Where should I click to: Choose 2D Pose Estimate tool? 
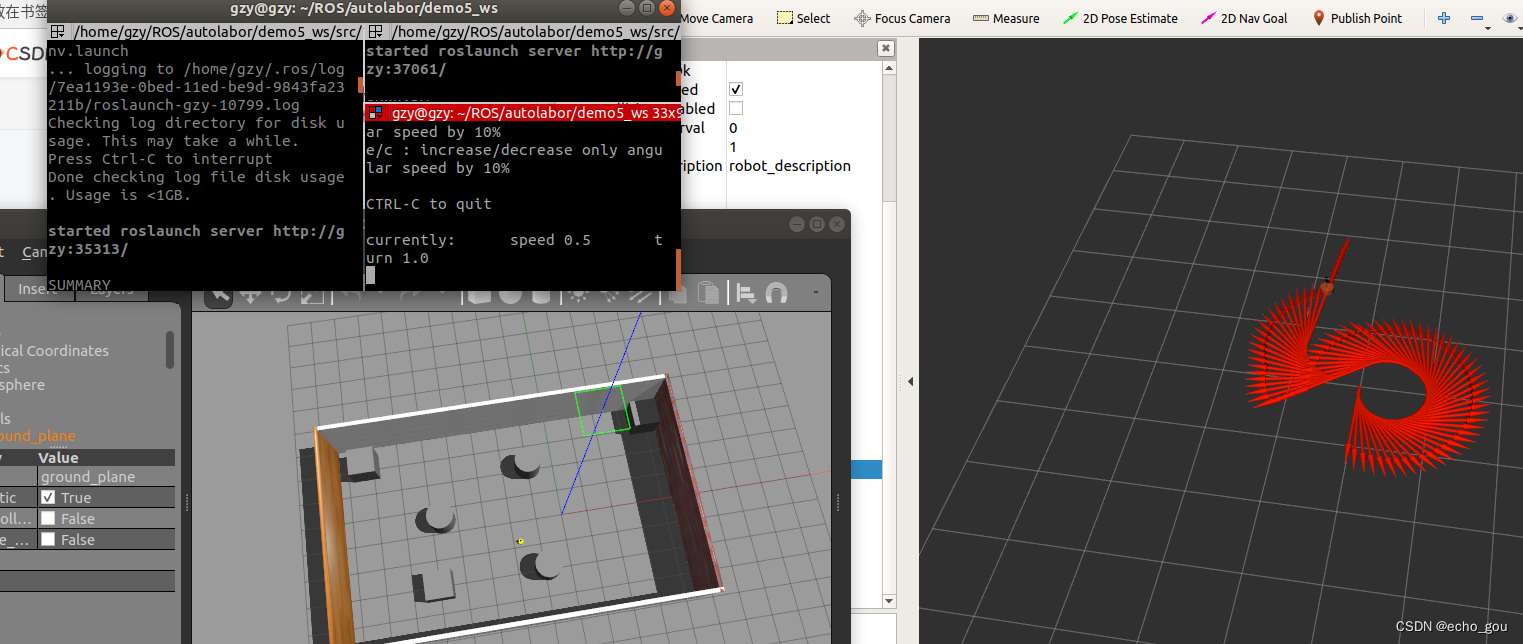tap(1120, 18)
